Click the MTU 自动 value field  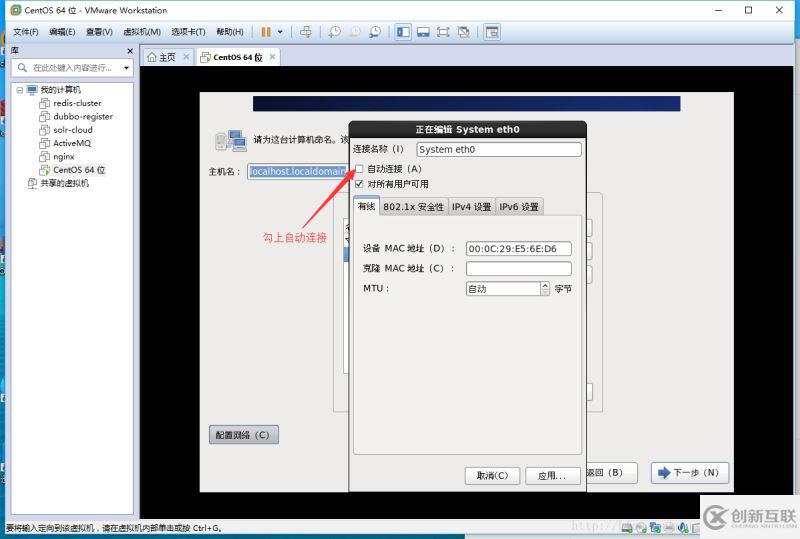503,288
